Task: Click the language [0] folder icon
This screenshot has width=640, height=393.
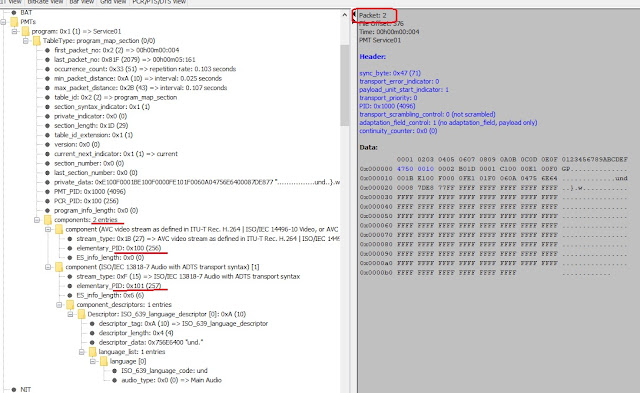Action: [104, 361]
